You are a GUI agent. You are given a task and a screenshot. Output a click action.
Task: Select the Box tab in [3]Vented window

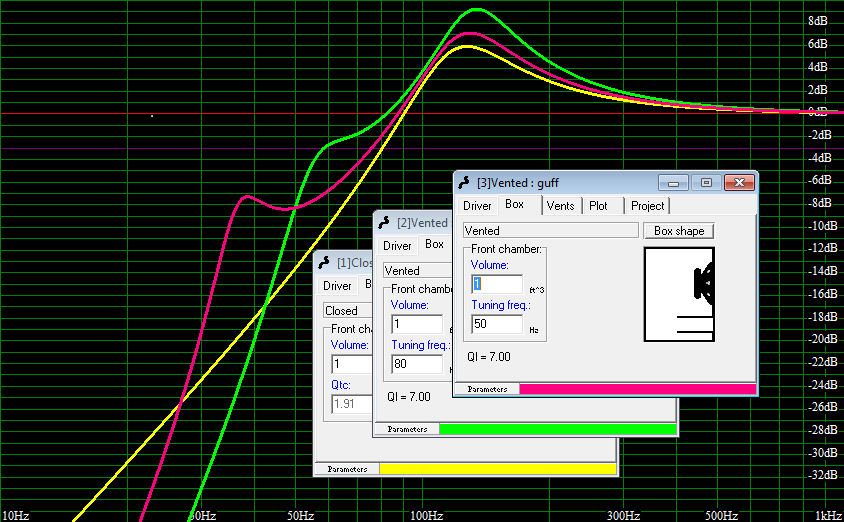514,204
